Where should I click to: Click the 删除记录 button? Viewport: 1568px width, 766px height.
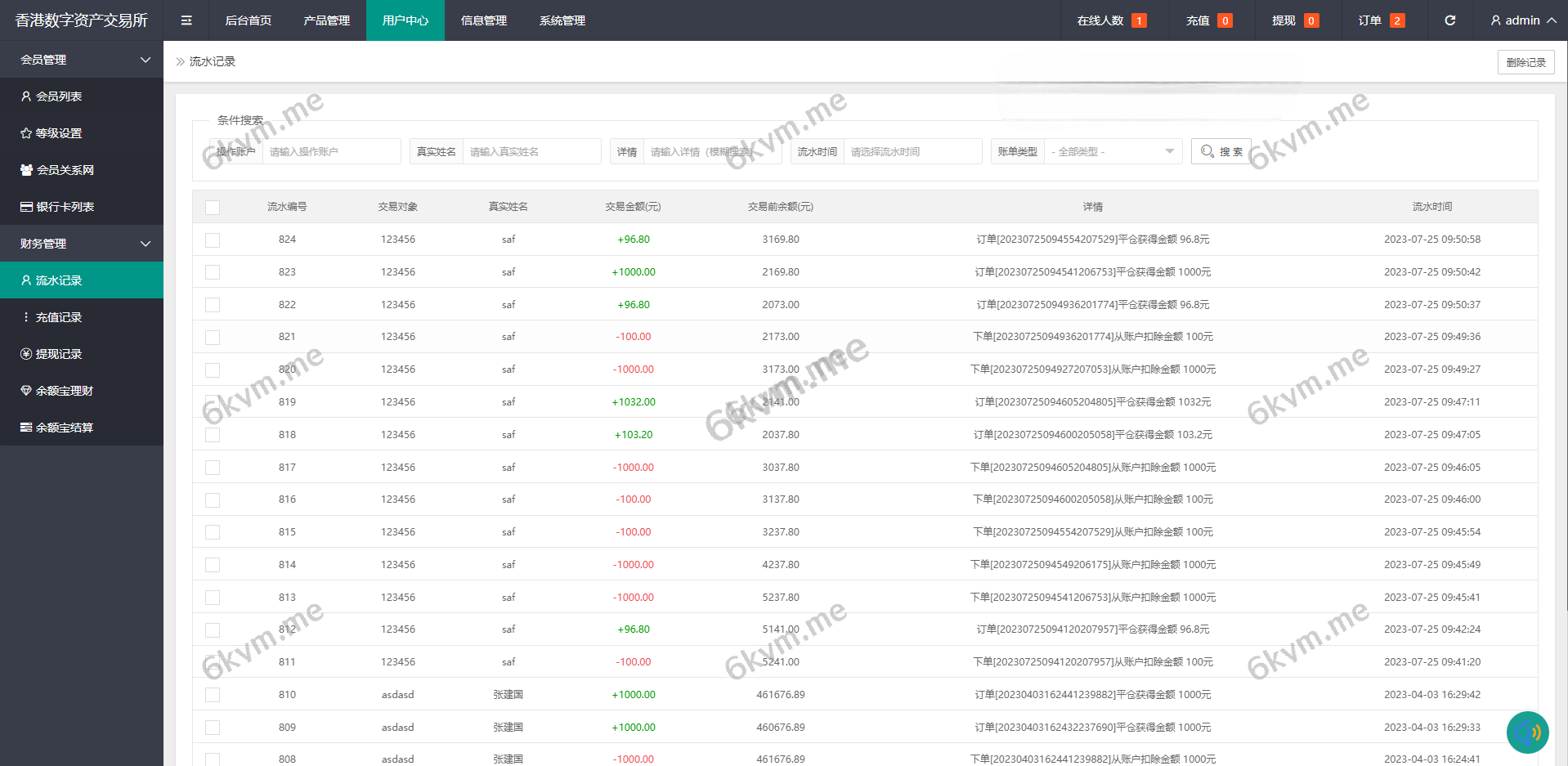click(x=1525, y=62)
